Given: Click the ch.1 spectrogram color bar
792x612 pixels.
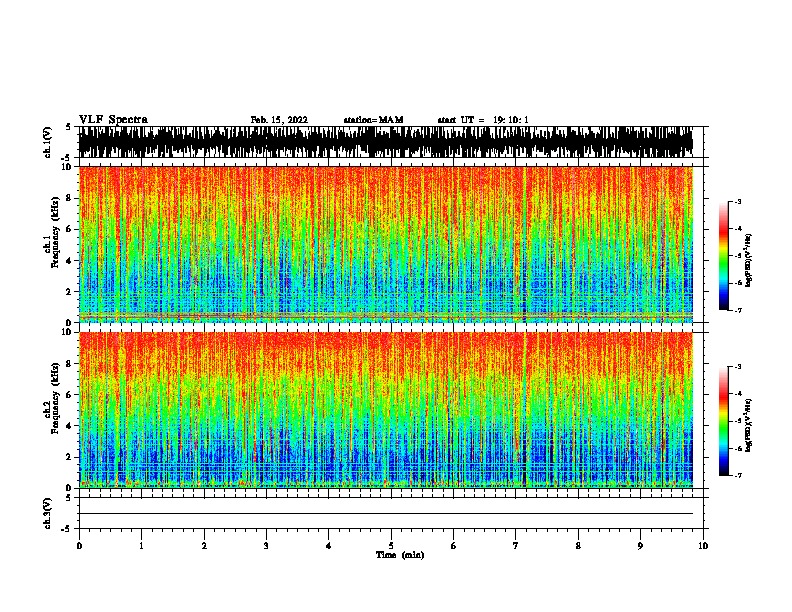Looking at the screenshot, I should [x=724, y=256].
